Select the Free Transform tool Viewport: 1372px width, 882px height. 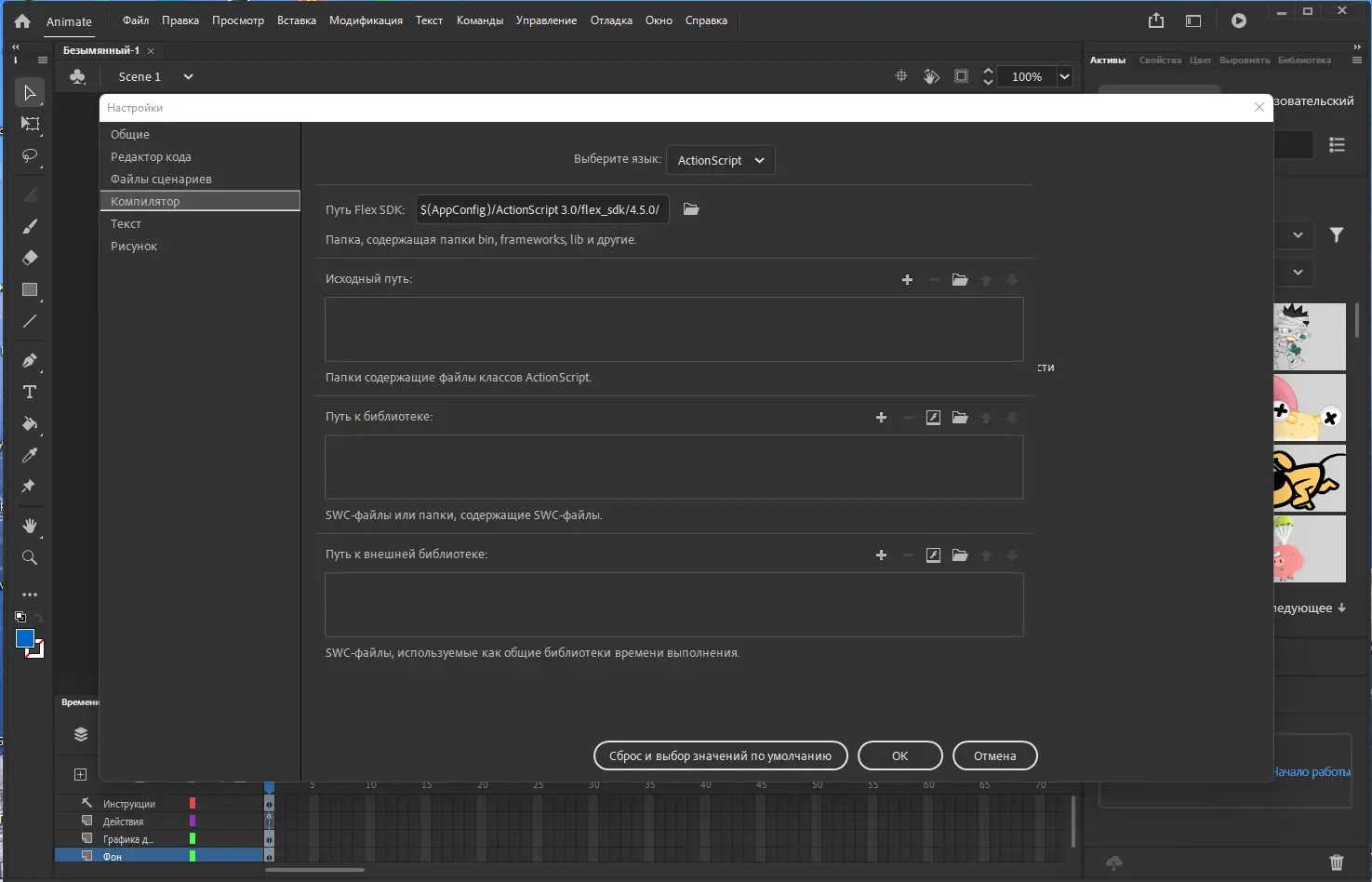click(30, 124)
